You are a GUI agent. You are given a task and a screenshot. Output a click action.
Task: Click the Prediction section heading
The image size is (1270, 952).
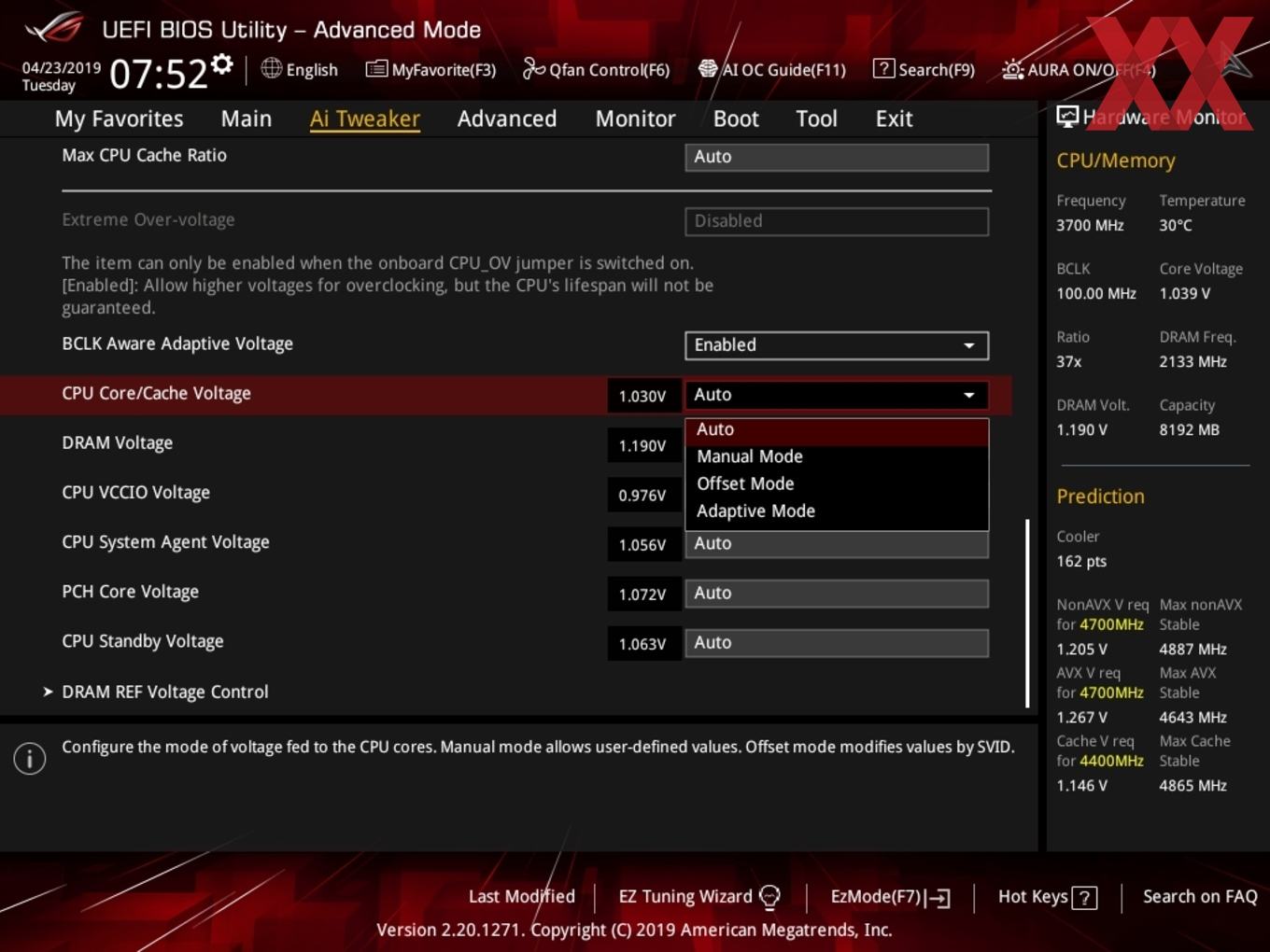tap(1100, 497)
